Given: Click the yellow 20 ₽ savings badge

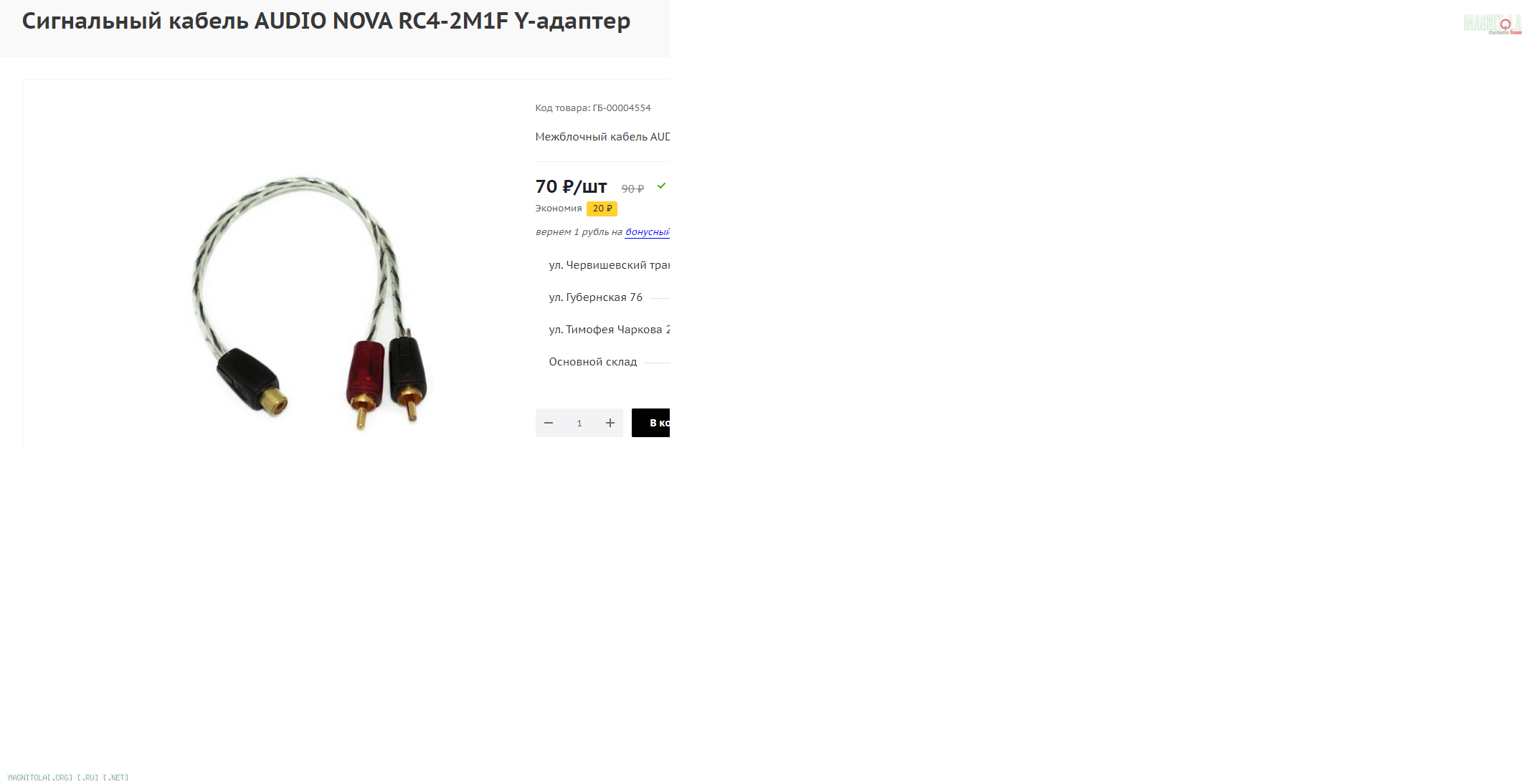Looking at the screenshot, I should click(602, 209).
